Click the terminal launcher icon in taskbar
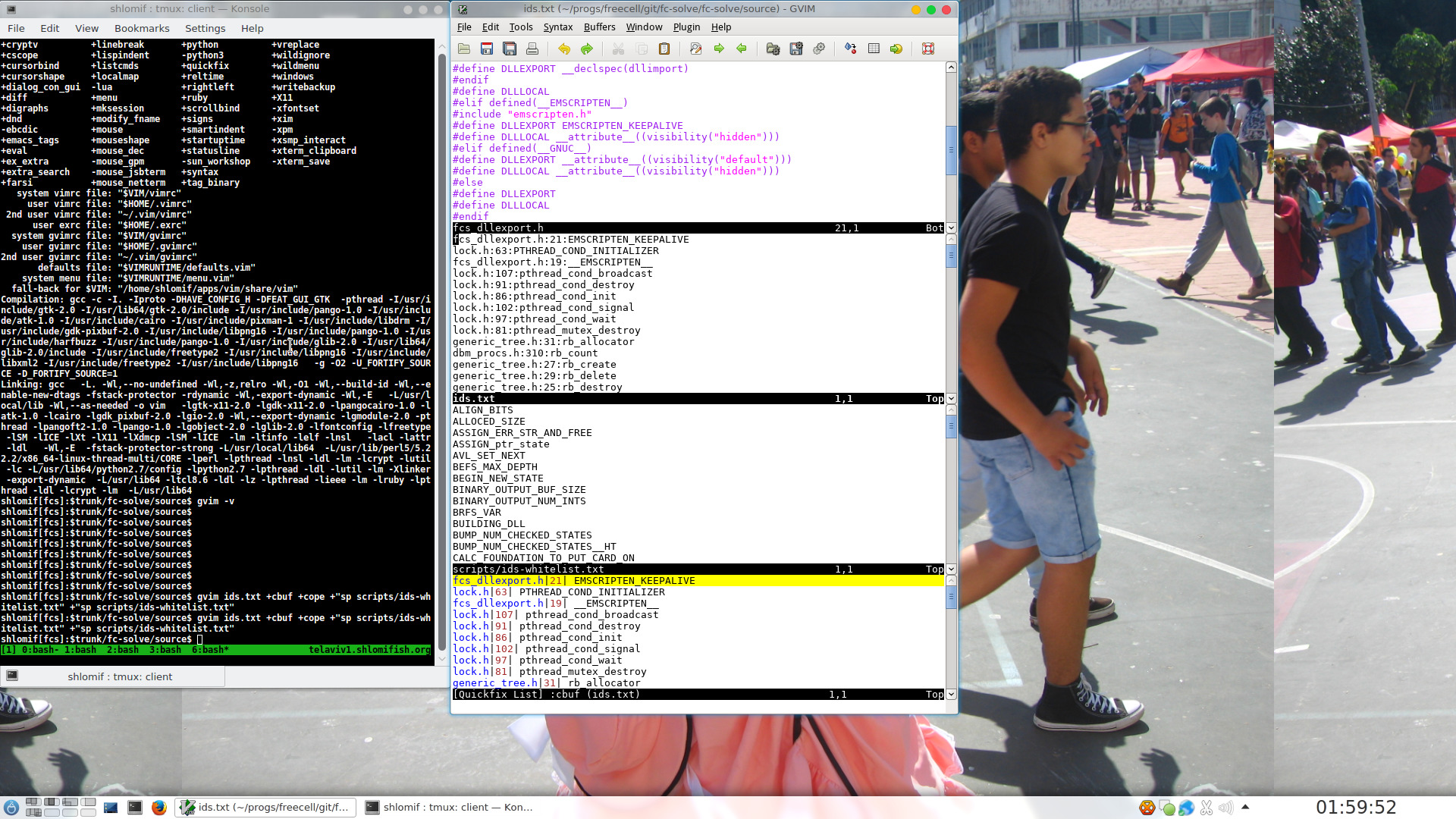Image resolution: width=1456 pixels, height=819 pixels. pyautogui.click(x=135, y=808)
